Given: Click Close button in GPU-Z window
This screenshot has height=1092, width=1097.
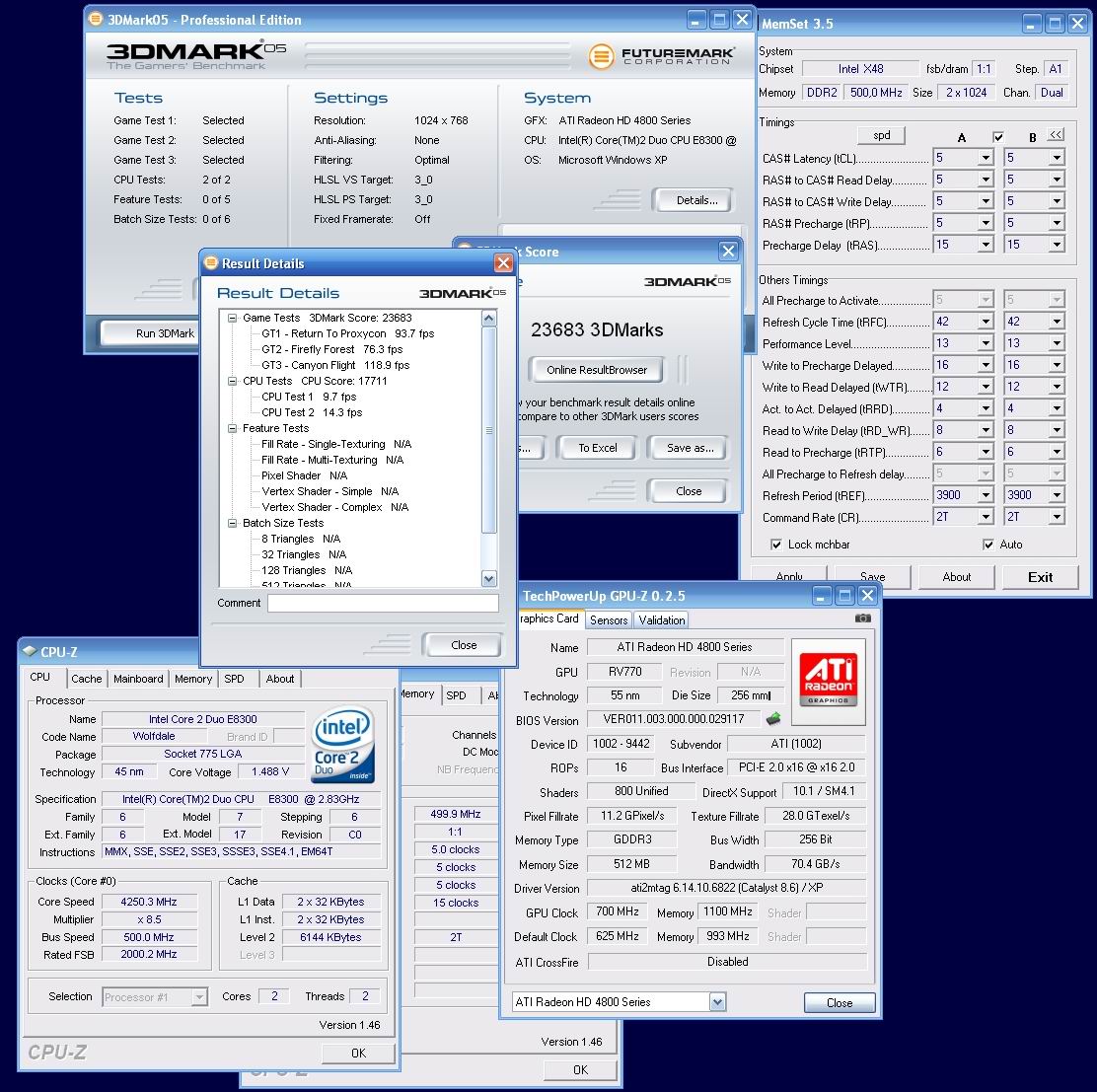Looking at the screenshot, I should [840, 1002].
